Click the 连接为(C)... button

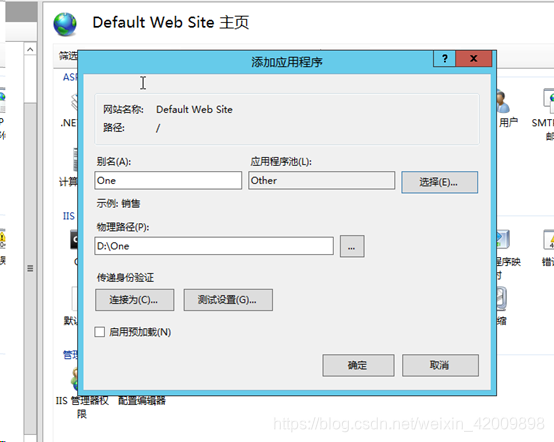(x=135, y=300)
